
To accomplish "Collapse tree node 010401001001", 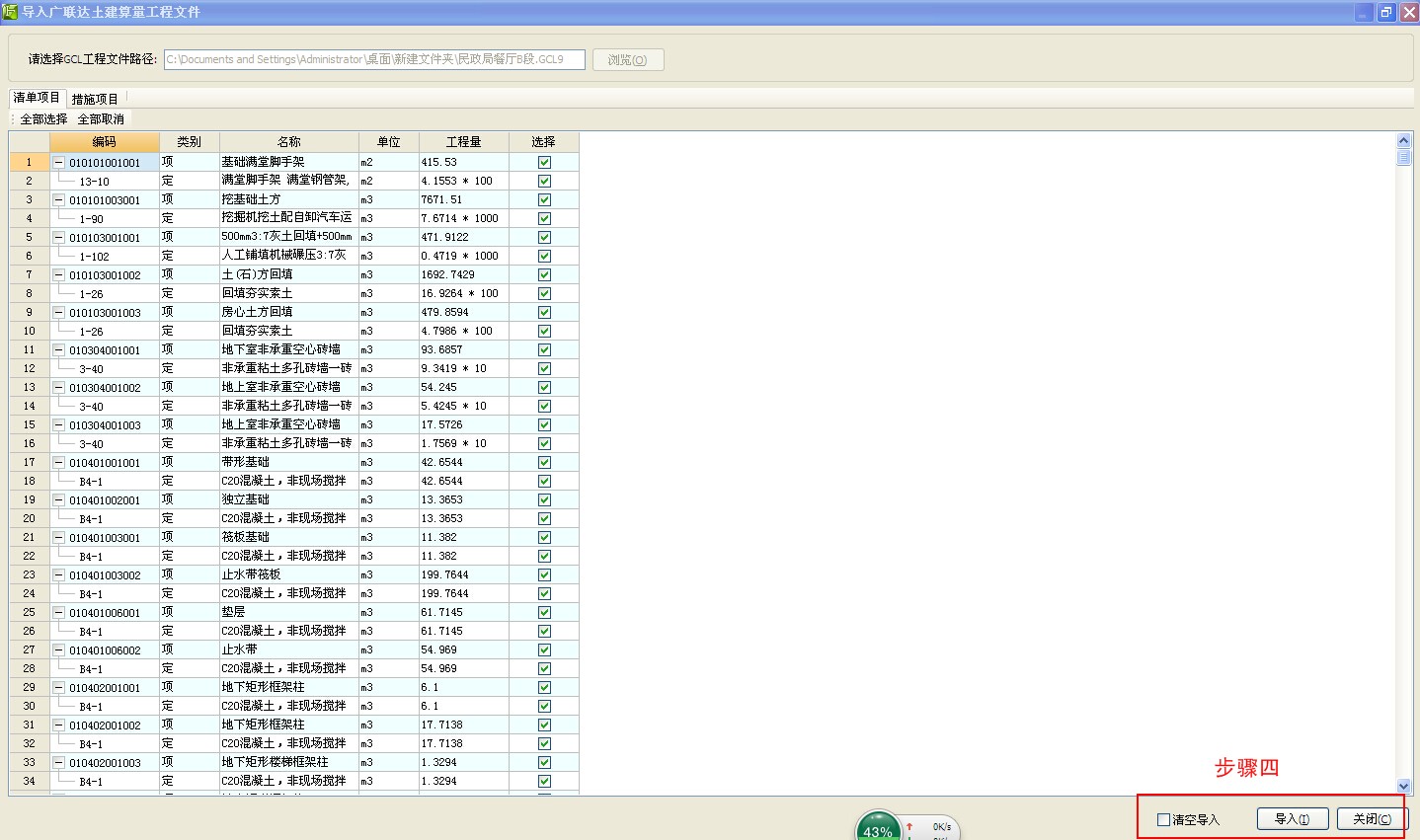I will [x=59, y=462].
